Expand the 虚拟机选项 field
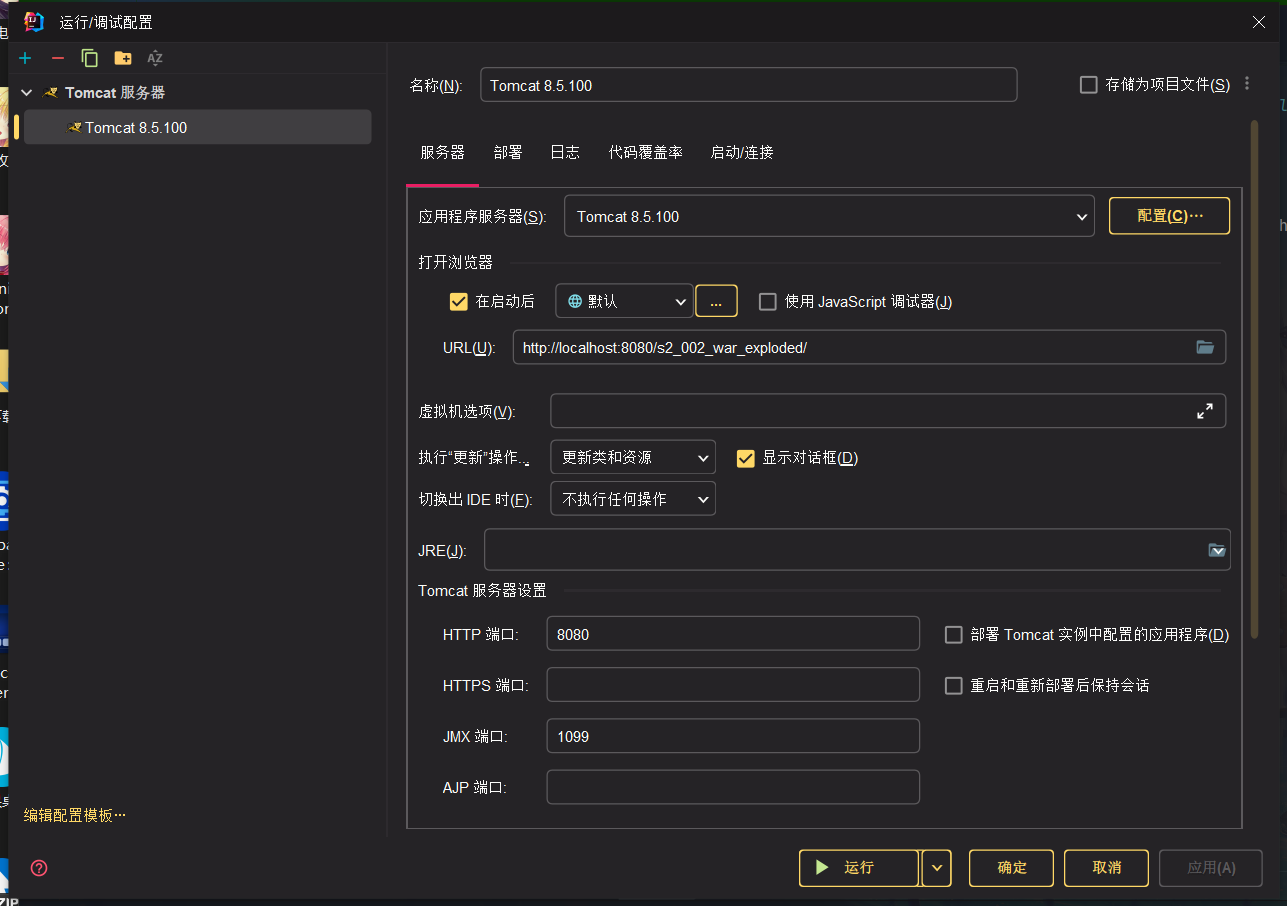 click(x=1205, y=410)
